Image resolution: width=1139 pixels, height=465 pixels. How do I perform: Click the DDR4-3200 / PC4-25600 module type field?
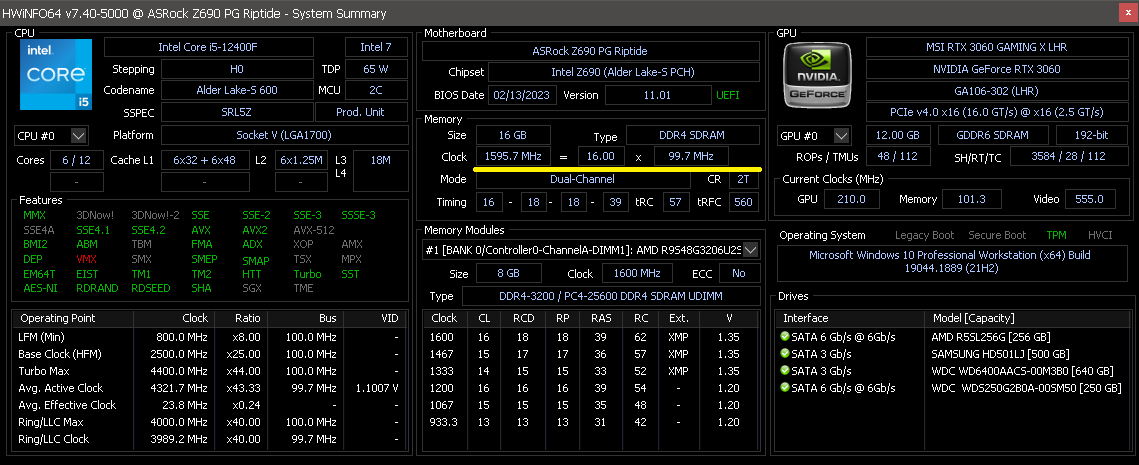[610, 296]
